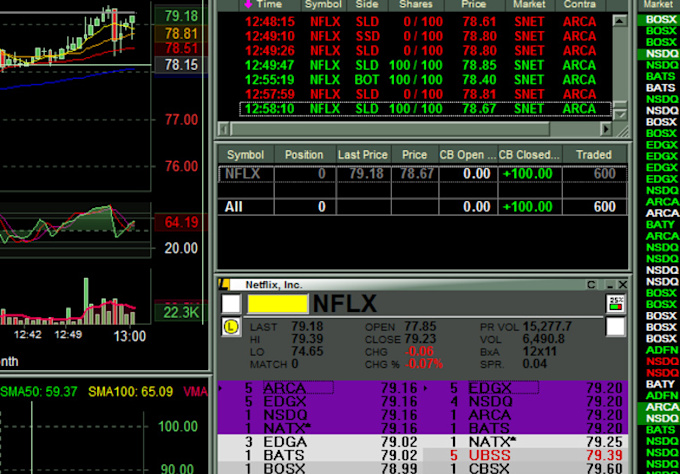The image size is (680, 474).
Task: Toggle the white box below the 25% icon
Action: tap(616, 326)
